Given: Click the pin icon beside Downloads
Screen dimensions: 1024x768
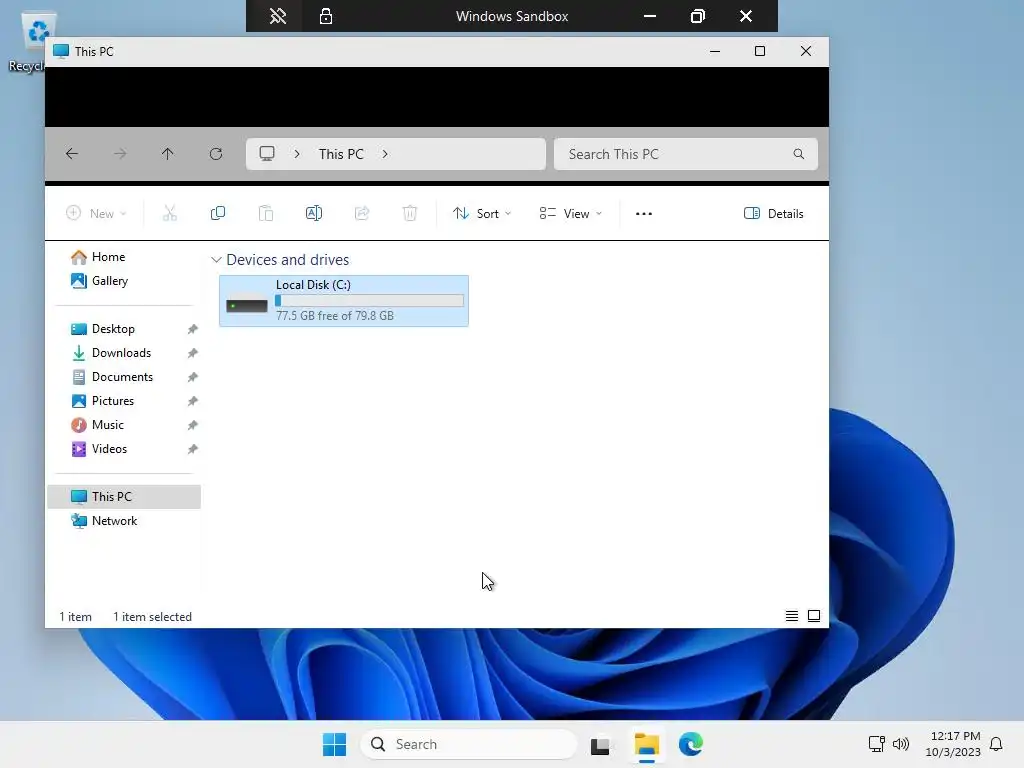Looking at the screenshot, I should (x=193, y=353).
